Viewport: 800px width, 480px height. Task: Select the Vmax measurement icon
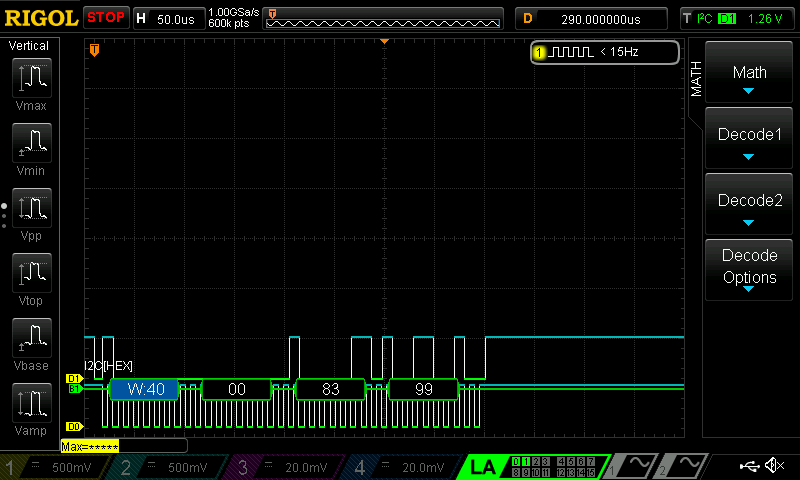coord(32,78)
